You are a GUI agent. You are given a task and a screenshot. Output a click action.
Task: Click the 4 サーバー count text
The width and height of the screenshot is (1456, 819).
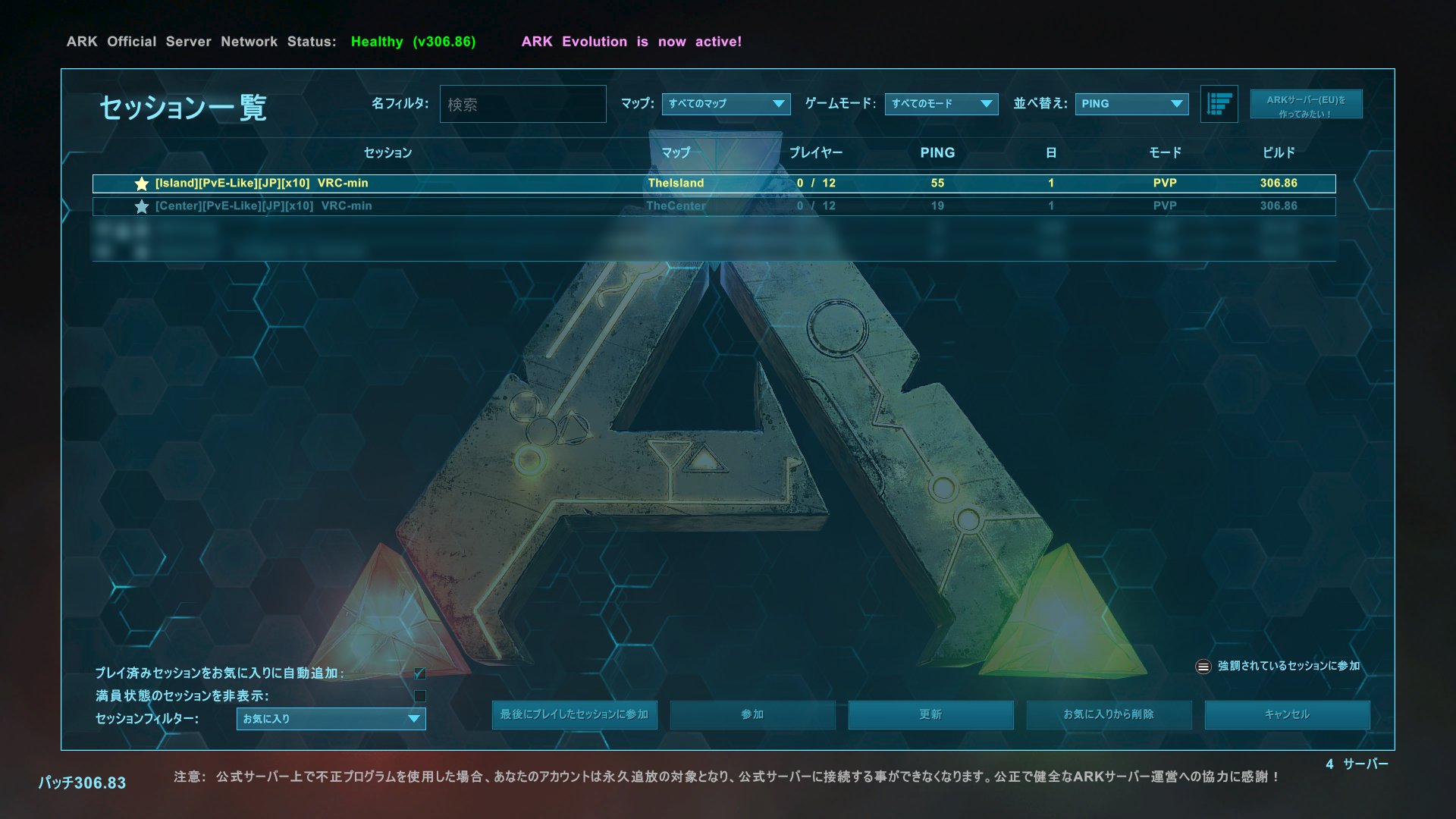pos(1357,764)
